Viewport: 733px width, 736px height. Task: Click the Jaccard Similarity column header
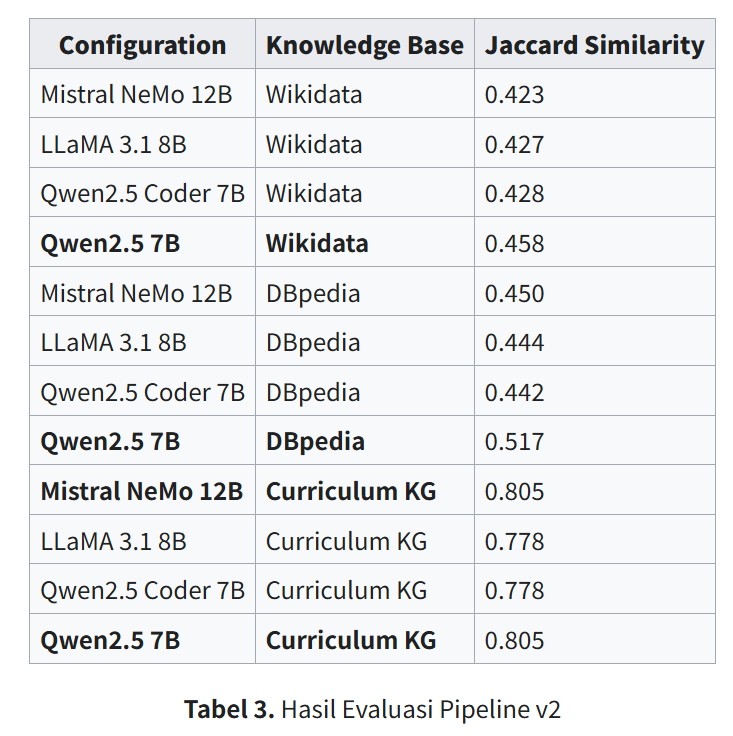pyautogui.click(x=594, y=45)
